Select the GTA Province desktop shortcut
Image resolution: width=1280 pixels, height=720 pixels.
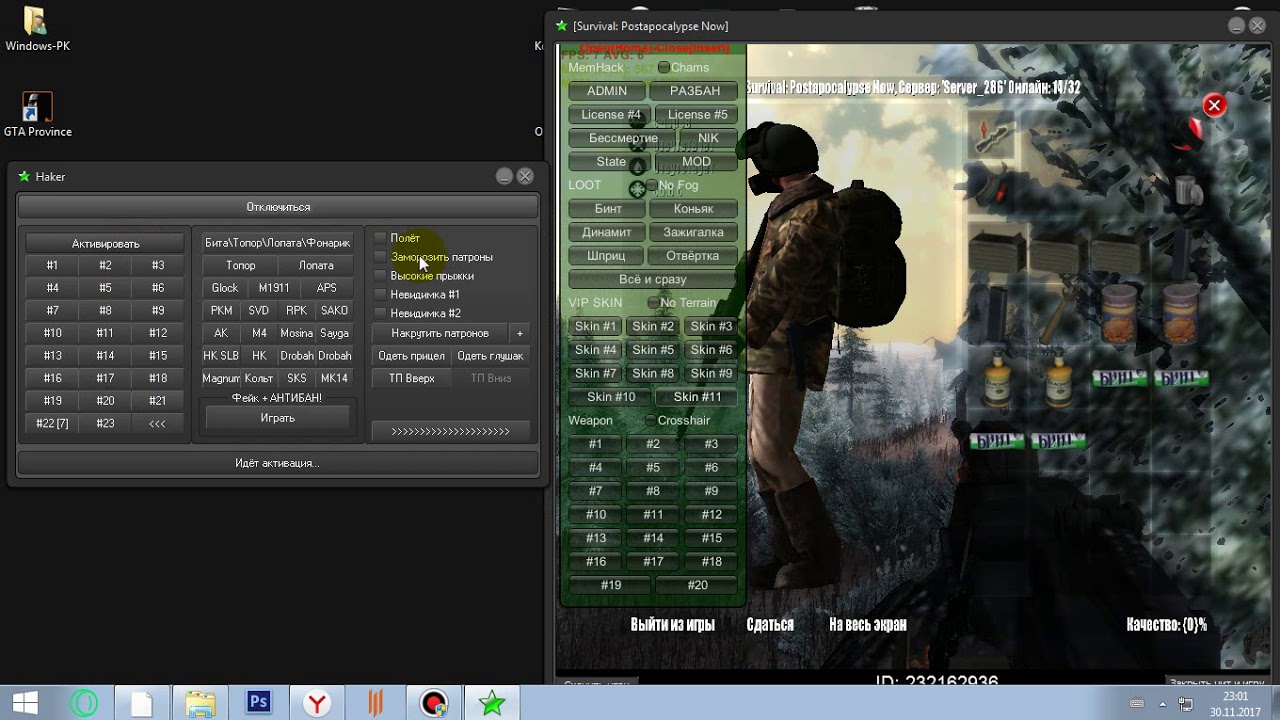click(37, 115)
